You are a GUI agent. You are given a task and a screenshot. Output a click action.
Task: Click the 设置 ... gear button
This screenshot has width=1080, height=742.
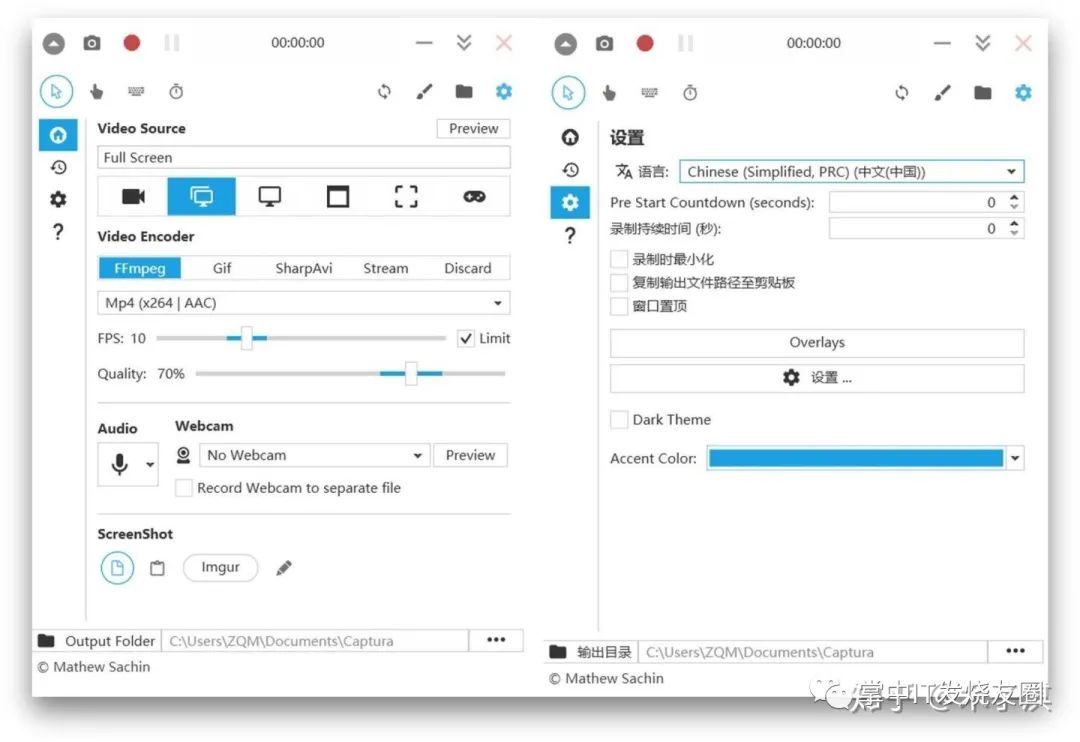817,378
